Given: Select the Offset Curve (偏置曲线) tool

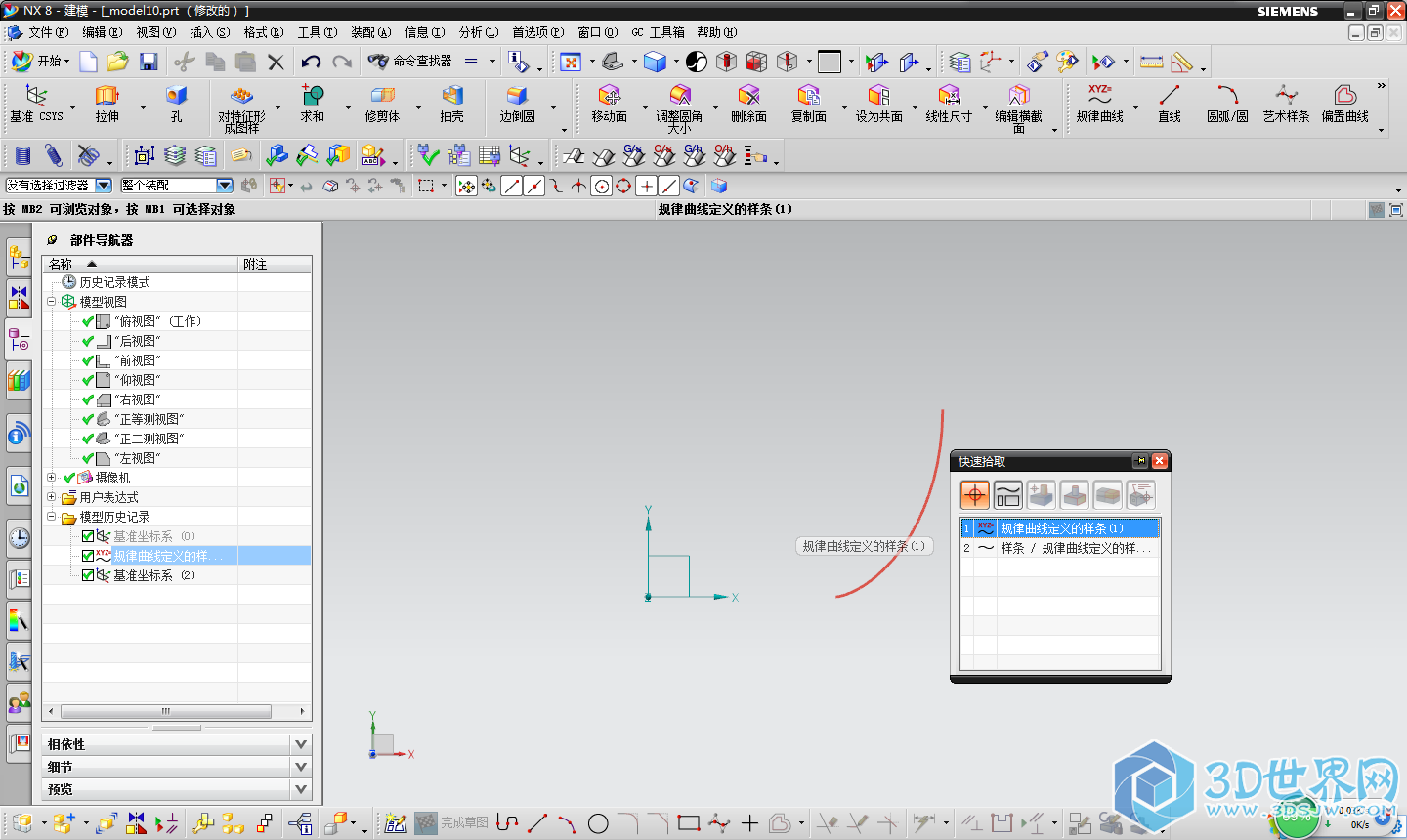Looking at the screenshot, I should (1345, 103).
